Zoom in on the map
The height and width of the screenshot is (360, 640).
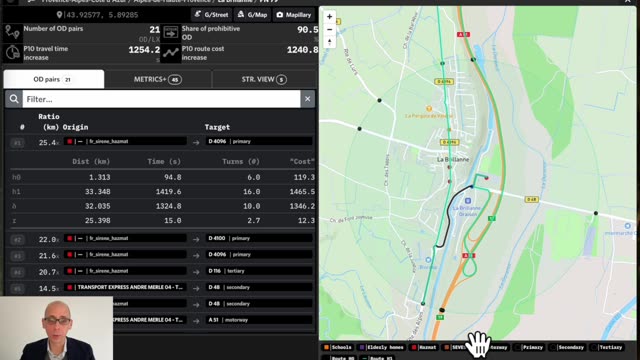tap(329, 17)
